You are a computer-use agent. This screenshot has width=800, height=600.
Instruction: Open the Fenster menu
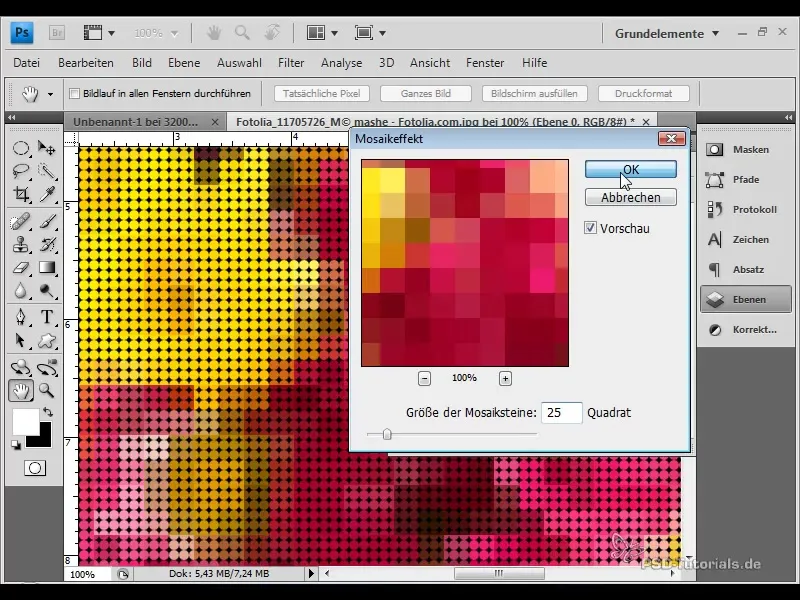[x=485, y=63]
